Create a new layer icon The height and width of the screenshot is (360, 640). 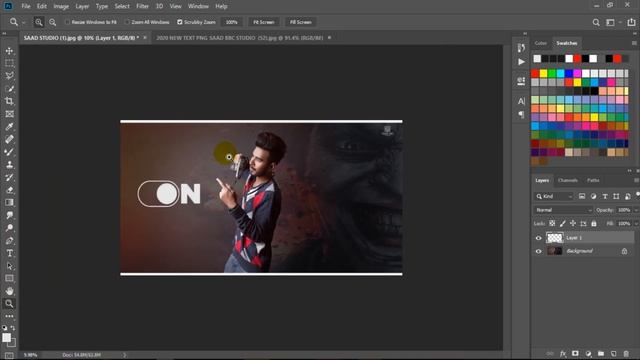[x=613, y=353]
